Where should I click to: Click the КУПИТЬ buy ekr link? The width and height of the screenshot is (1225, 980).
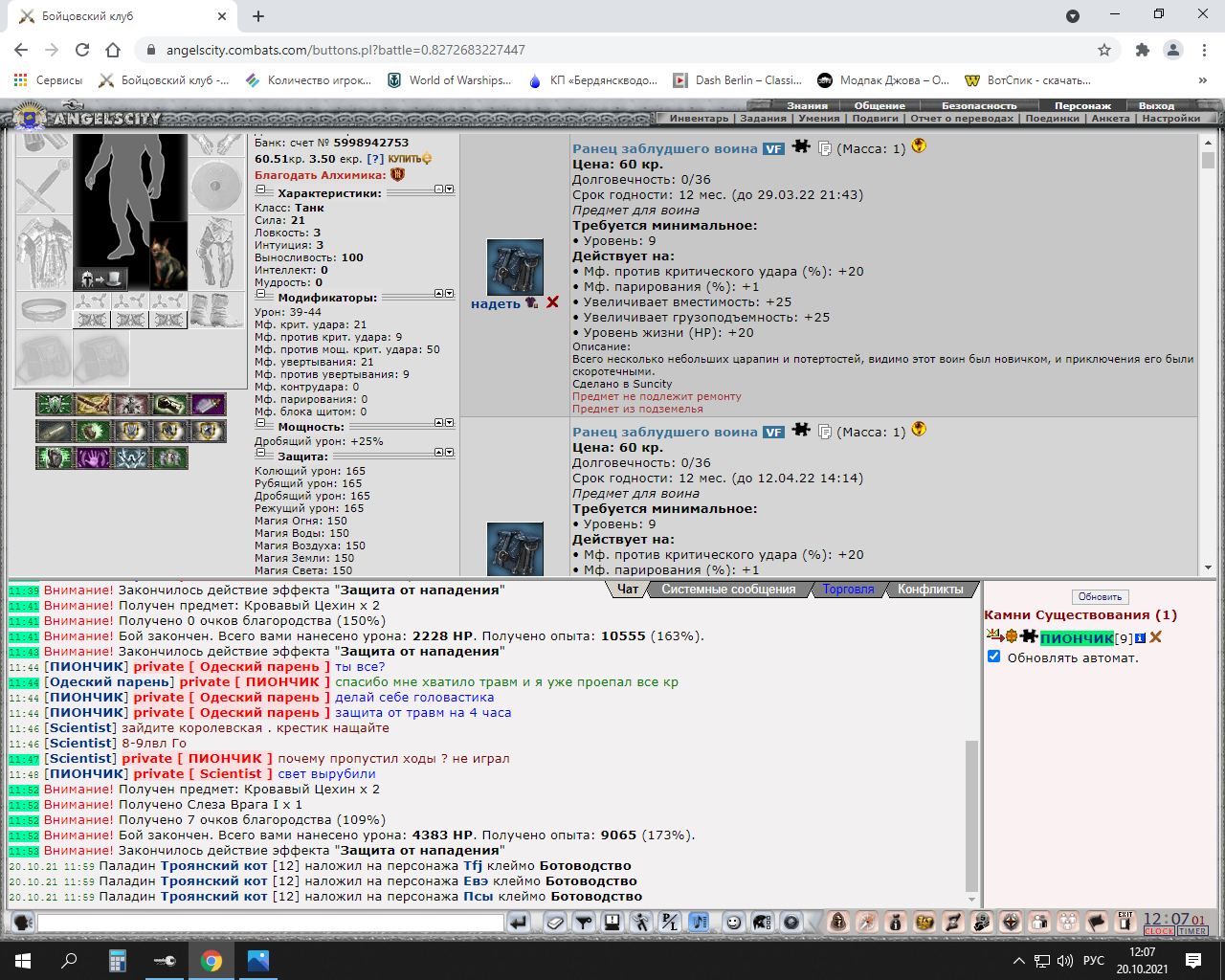point(409,159)
